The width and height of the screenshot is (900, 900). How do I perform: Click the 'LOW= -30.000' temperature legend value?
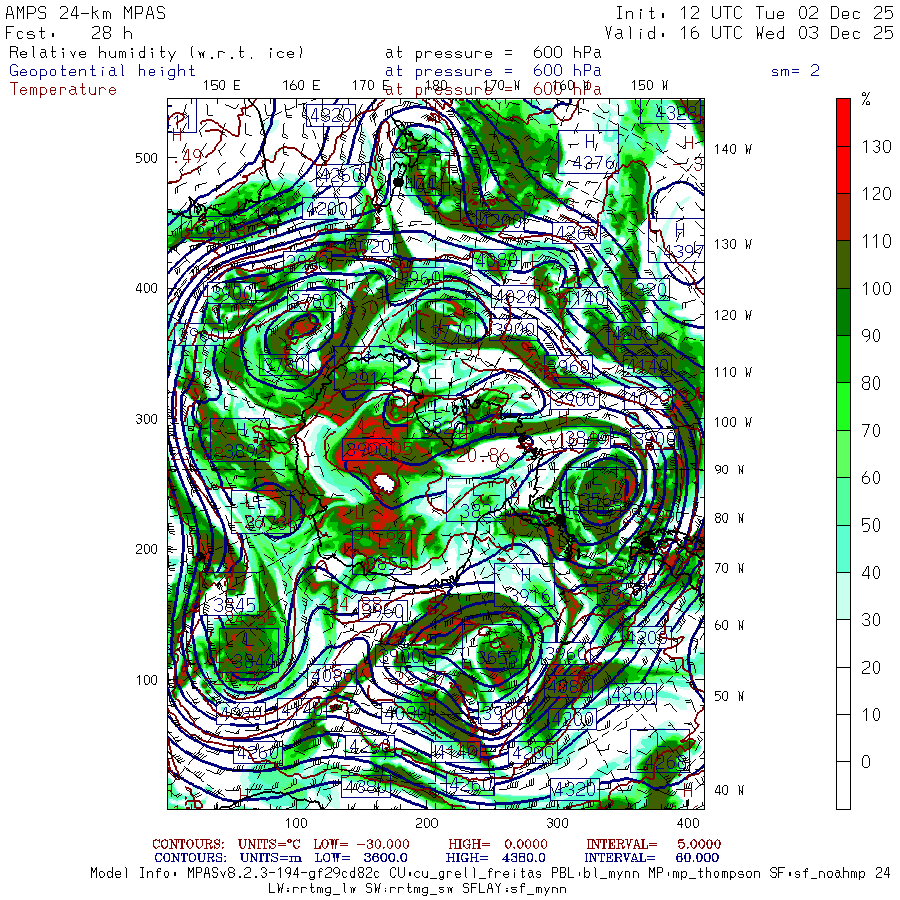(362, 844)
